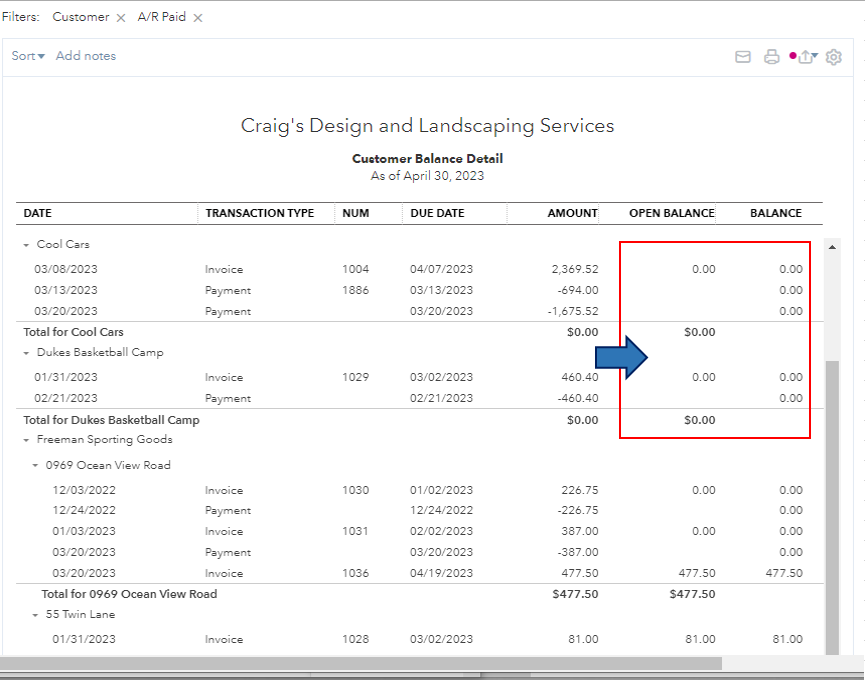The image size is (865, 680).
Task: Click the 2,369.52 invoice amount
Action: point(575,269)
